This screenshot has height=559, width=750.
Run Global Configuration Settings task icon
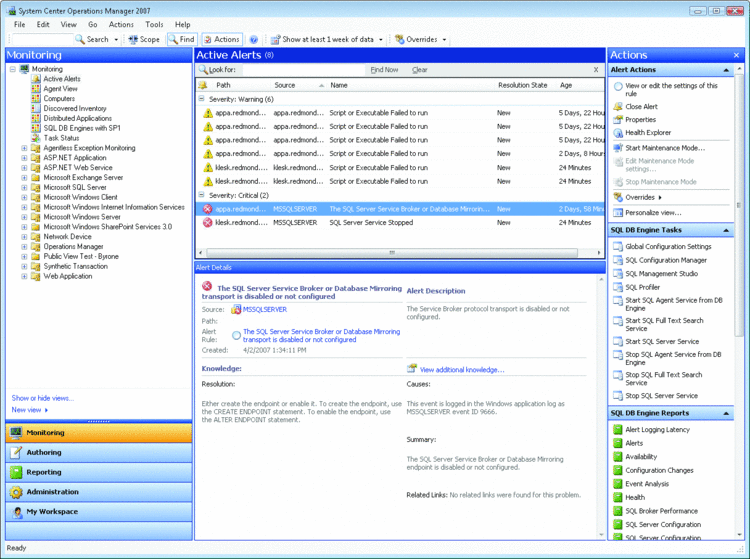tap(618, 246)
